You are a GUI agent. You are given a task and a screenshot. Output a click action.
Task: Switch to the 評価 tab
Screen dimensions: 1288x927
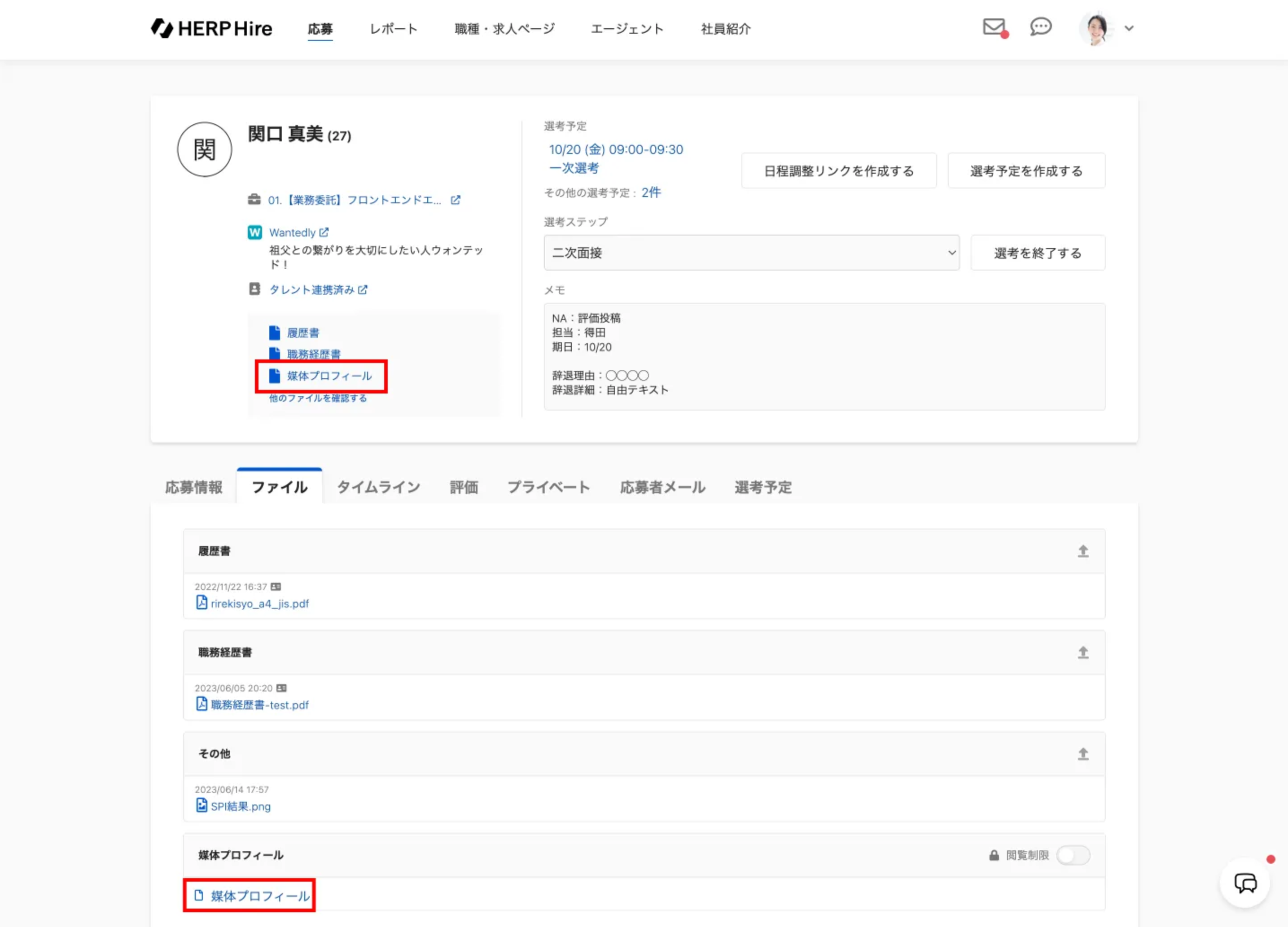(464, 487)
